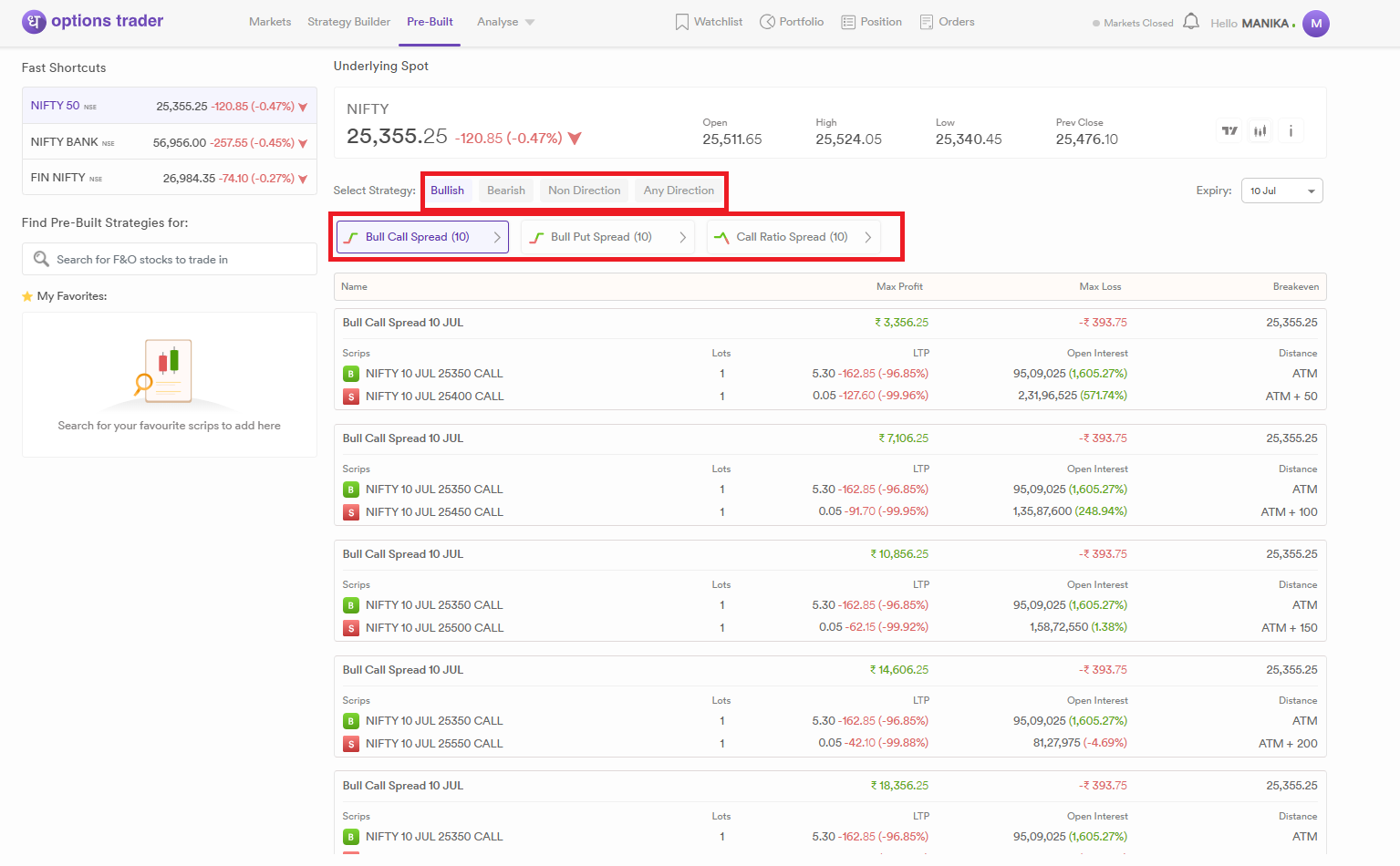Go to the Markets tab
Screen dimensions: 1400x866
[270, 22]
